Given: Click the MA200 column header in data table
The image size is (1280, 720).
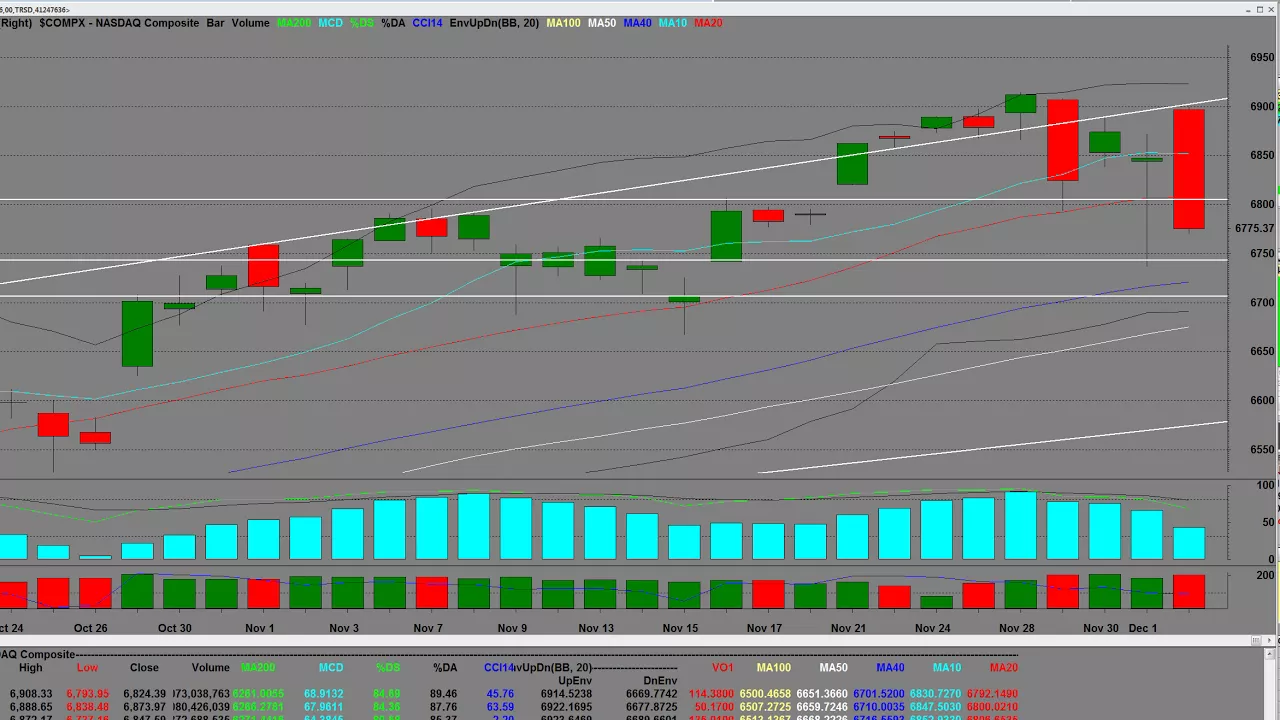Looking at the screenshot, I should (x=258, y=668).
